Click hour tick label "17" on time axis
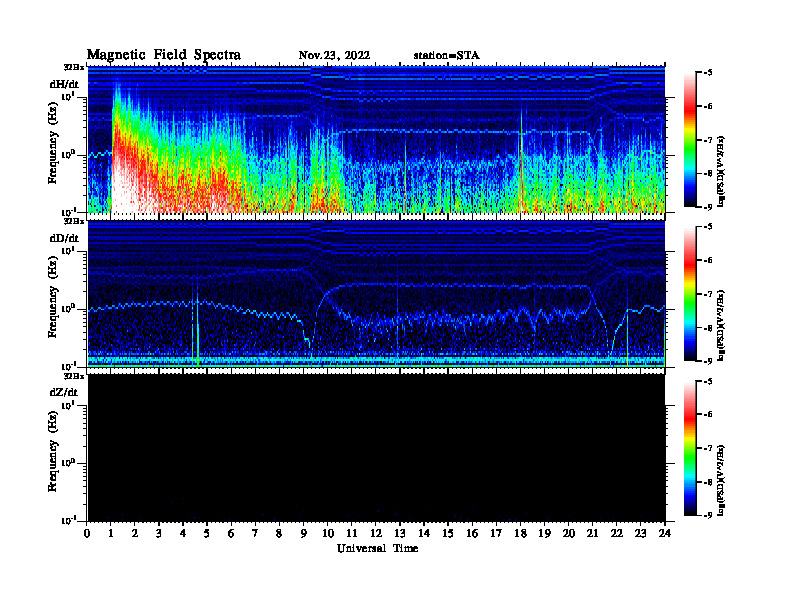 tap(496, 533)
